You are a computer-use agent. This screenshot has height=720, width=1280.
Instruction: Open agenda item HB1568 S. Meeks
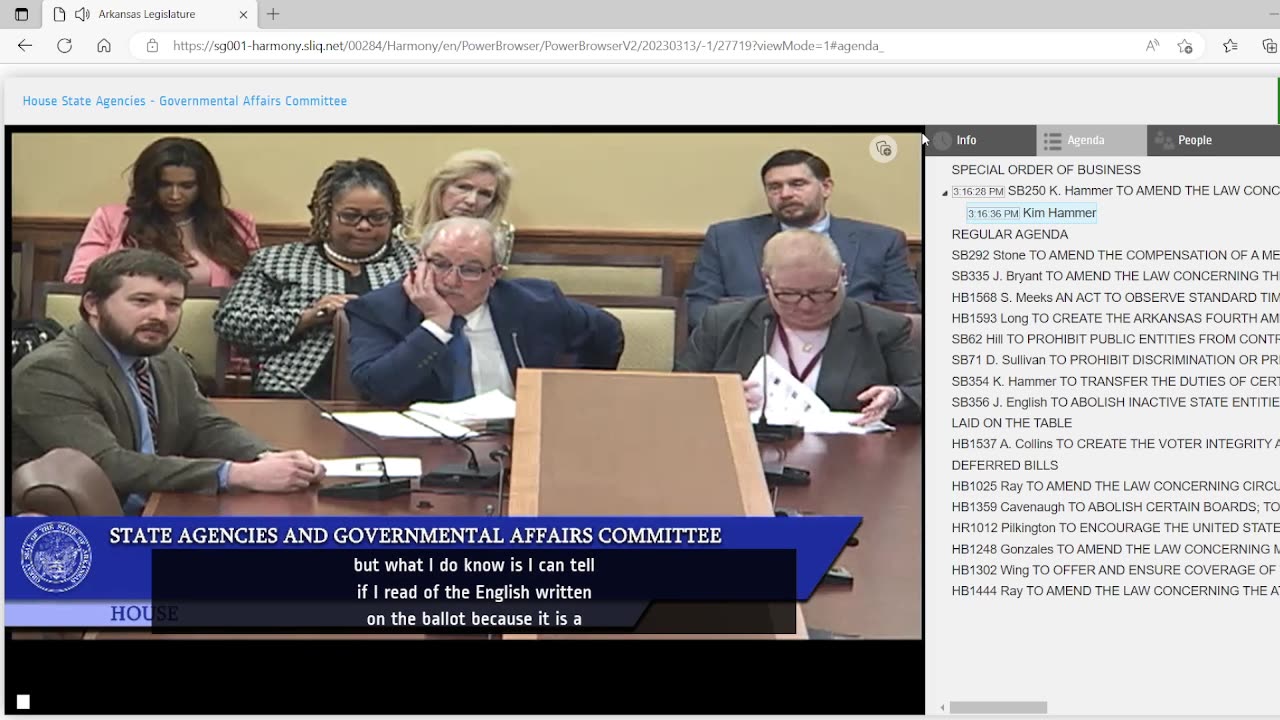click(1115, 298)
